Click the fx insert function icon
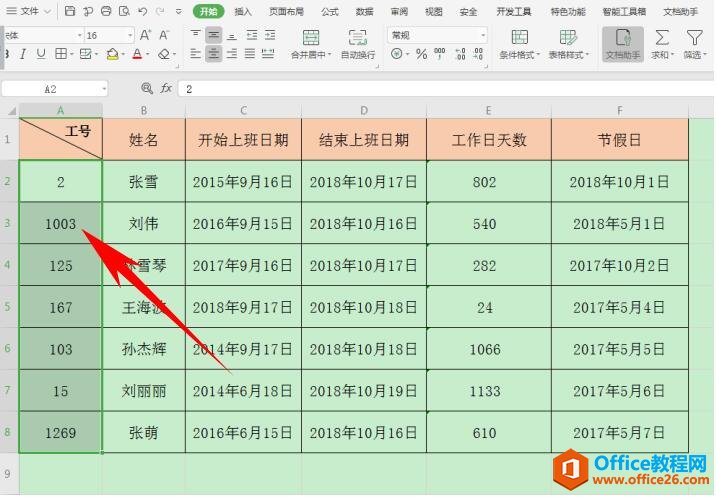 point(166,89)
